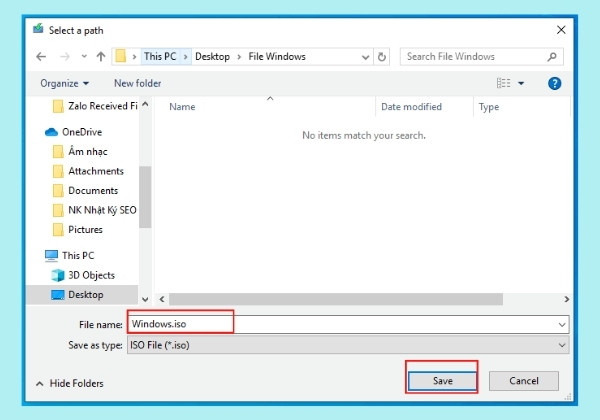This screenshot has width=600, height=420.
Task: Click the File name field containing Windows.iso
Action: (347, 324)
